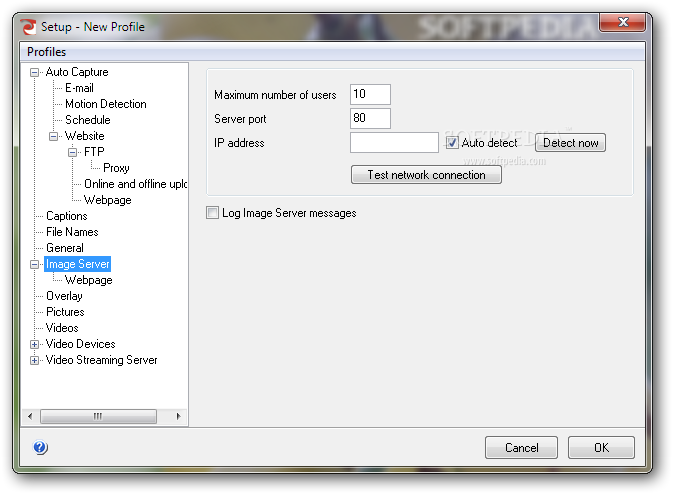Cancel the setup dialog

[521, 448]
